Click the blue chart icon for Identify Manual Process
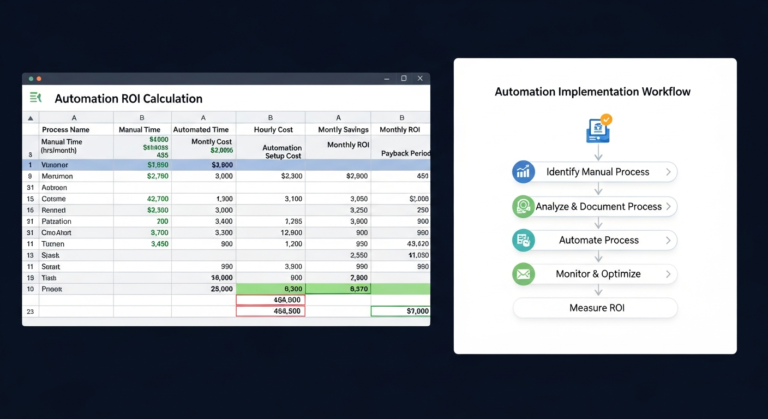768x419 pixels. 523,172
